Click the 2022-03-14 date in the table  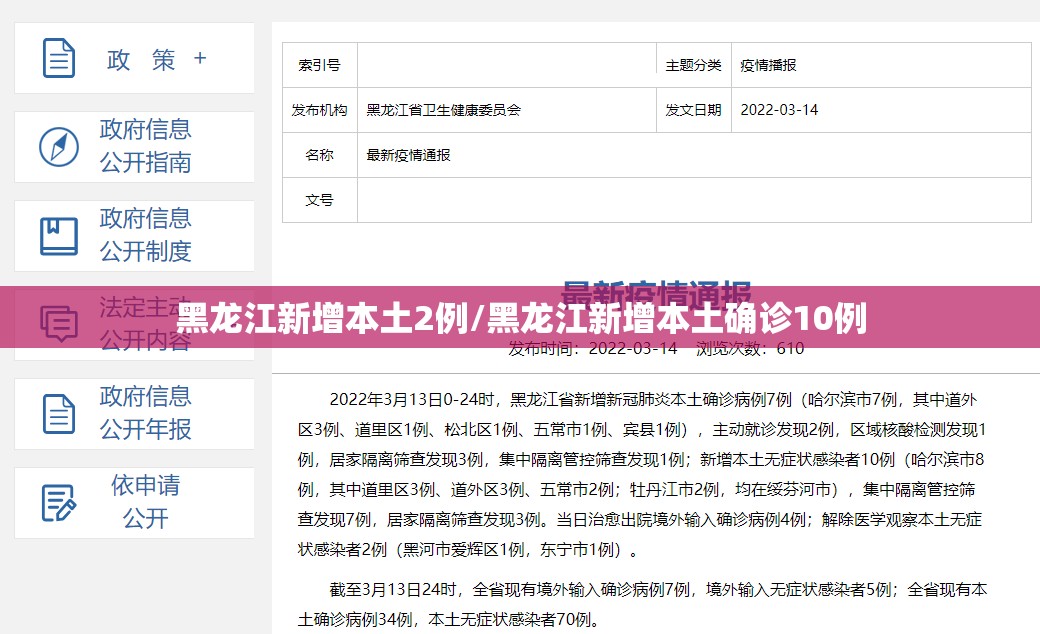coord(779,110)
